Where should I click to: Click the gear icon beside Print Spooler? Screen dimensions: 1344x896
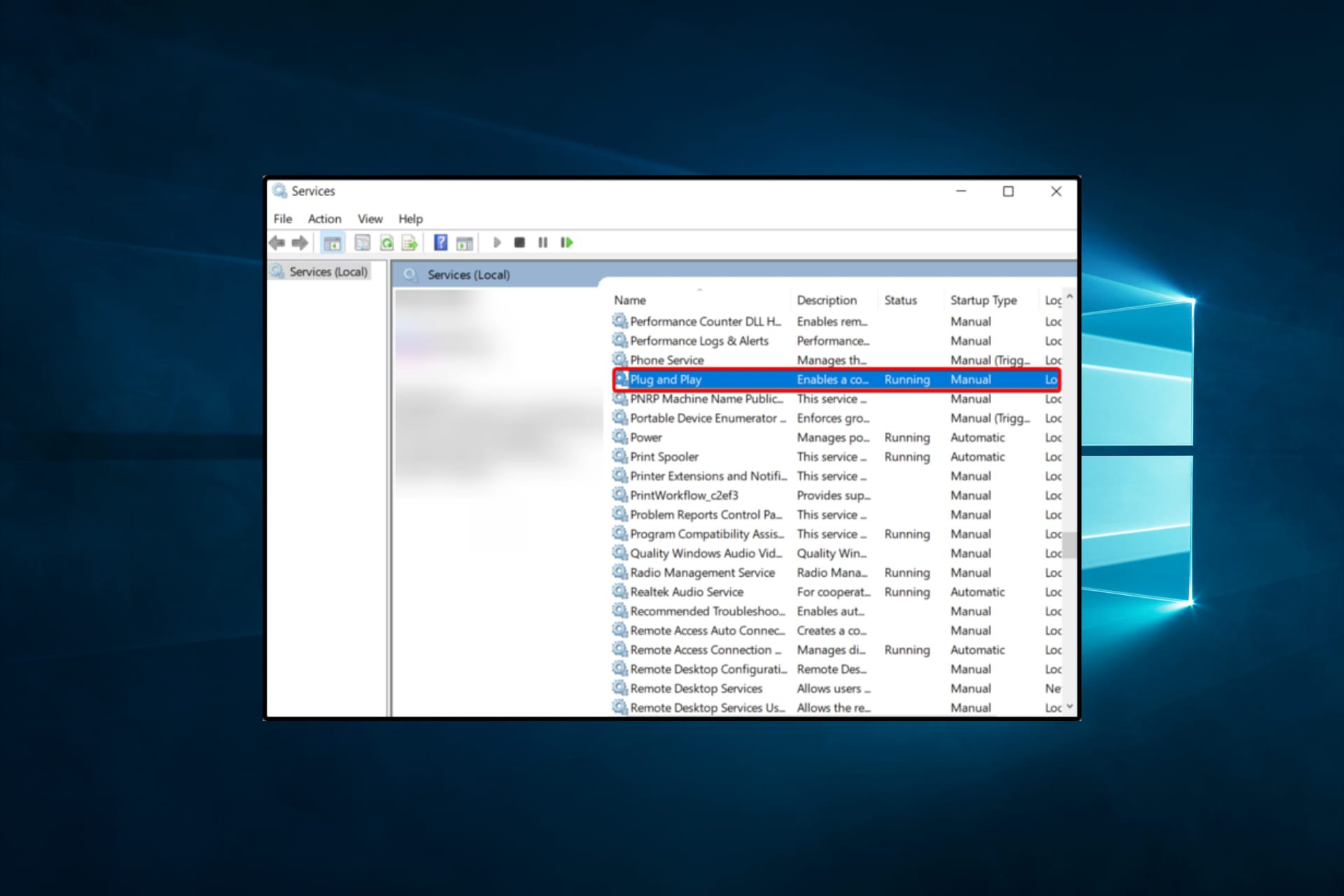tap(620, 456)
